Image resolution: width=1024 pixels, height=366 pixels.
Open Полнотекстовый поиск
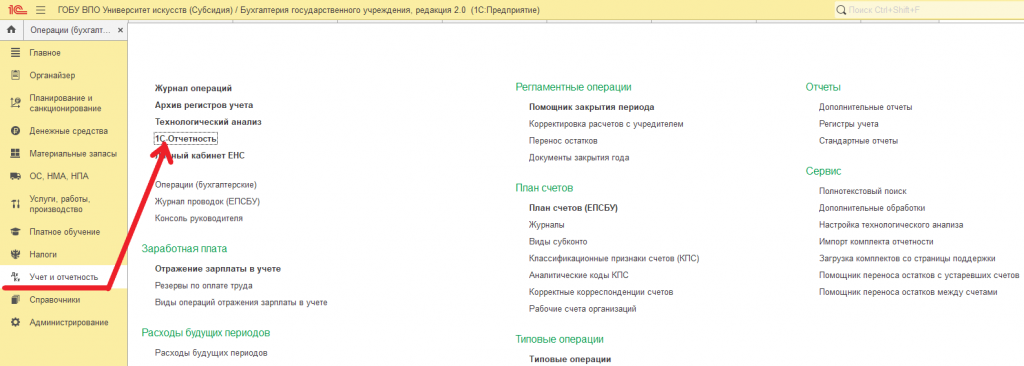[x=863, y=191]
